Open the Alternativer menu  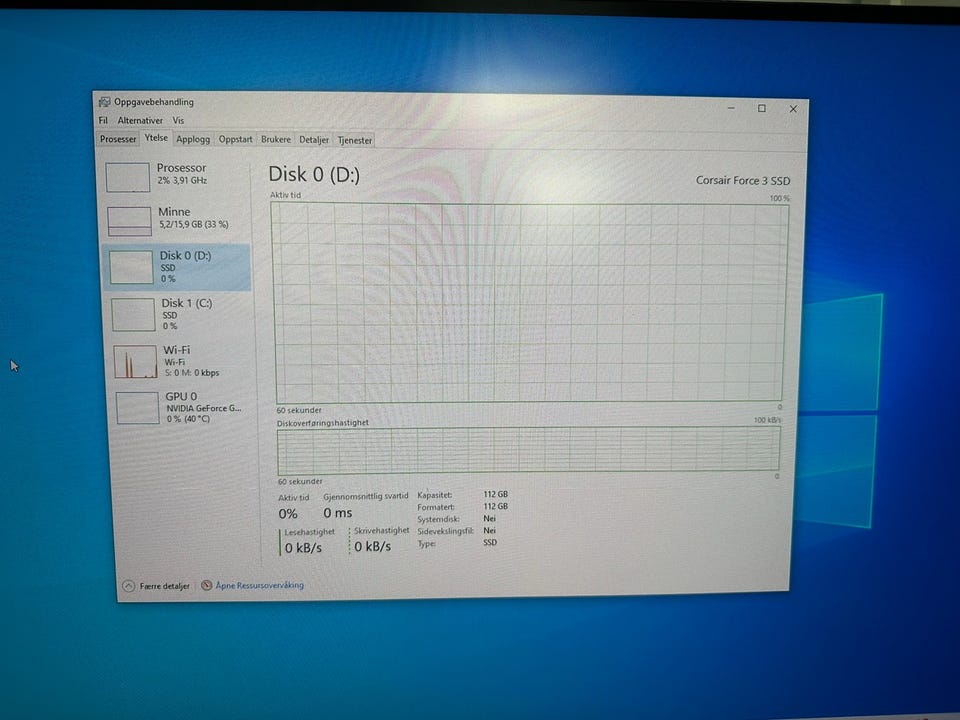click(x=140, y=121)
